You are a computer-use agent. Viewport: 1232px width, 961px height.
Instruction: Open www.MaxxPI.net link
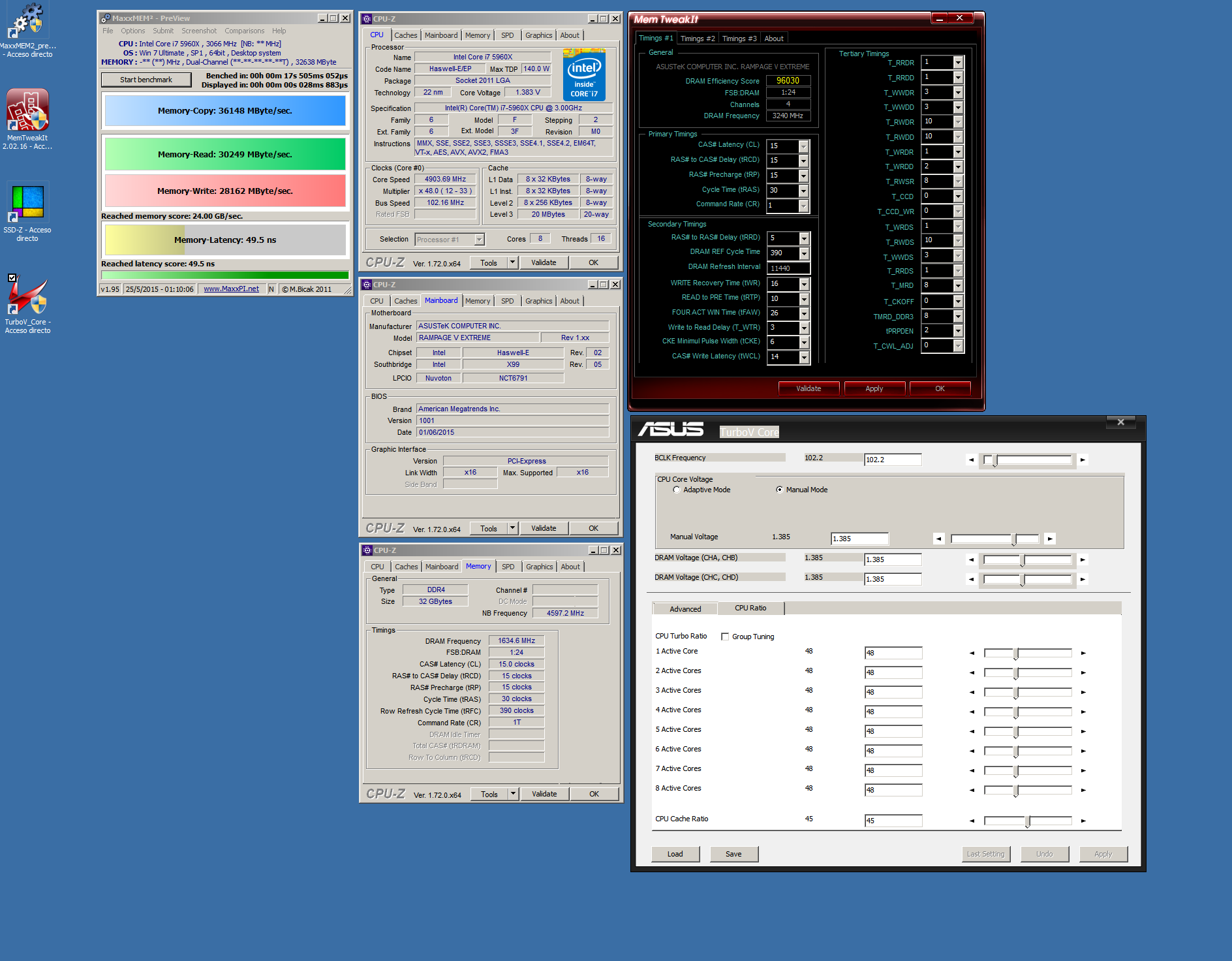pos(231,289)
